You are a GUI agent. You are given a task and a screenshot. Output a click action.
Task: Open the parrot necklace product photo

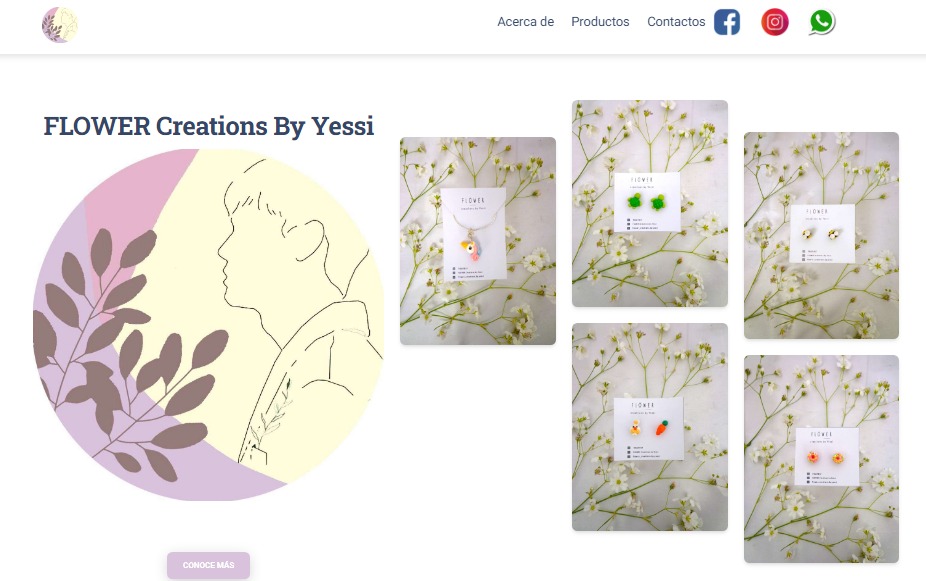(478, 241)
